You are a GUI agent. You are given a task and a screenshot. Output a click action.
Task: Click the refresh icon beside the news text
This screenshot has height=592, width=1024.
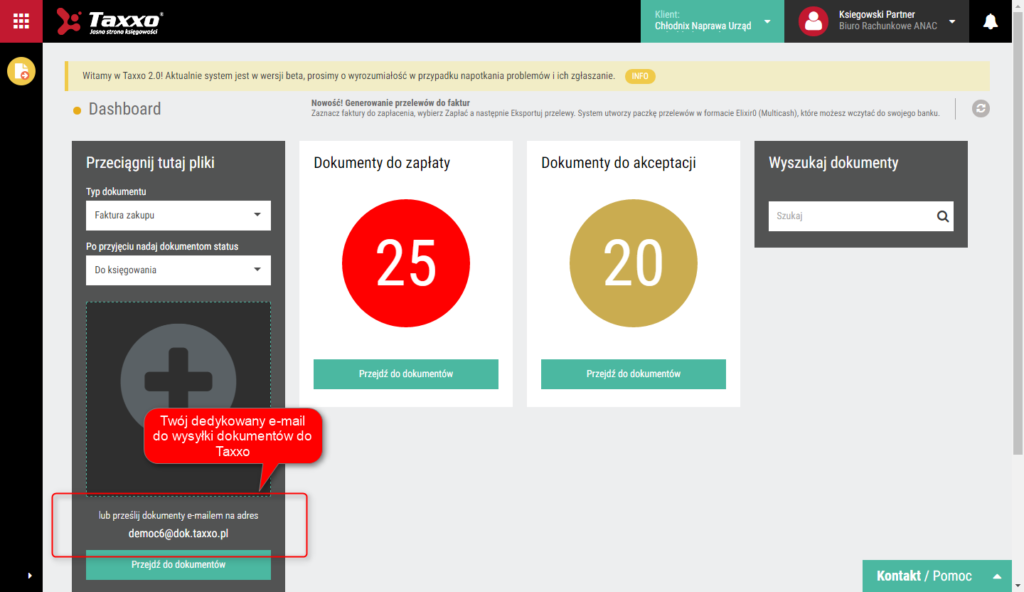[x=980, y=108]
